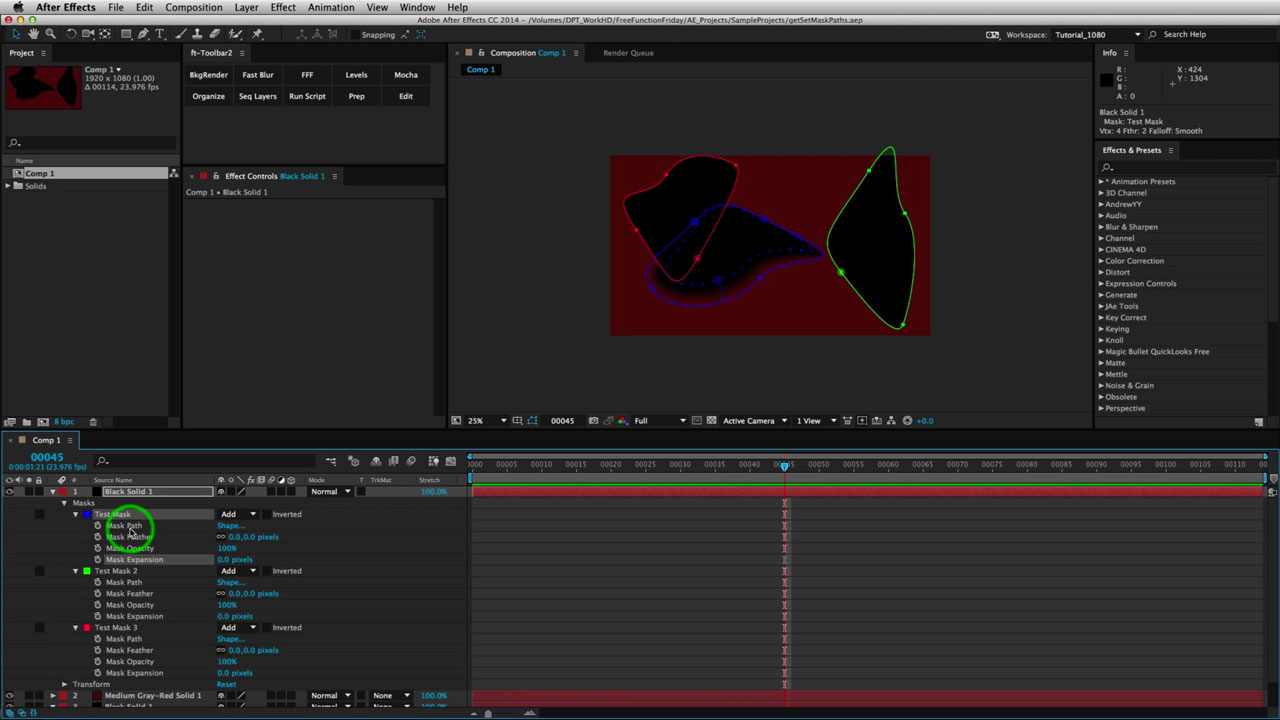Open the Active Camera dropdown
The height and width of the screenshot is (720, 1280).
[x=755, y=421]
